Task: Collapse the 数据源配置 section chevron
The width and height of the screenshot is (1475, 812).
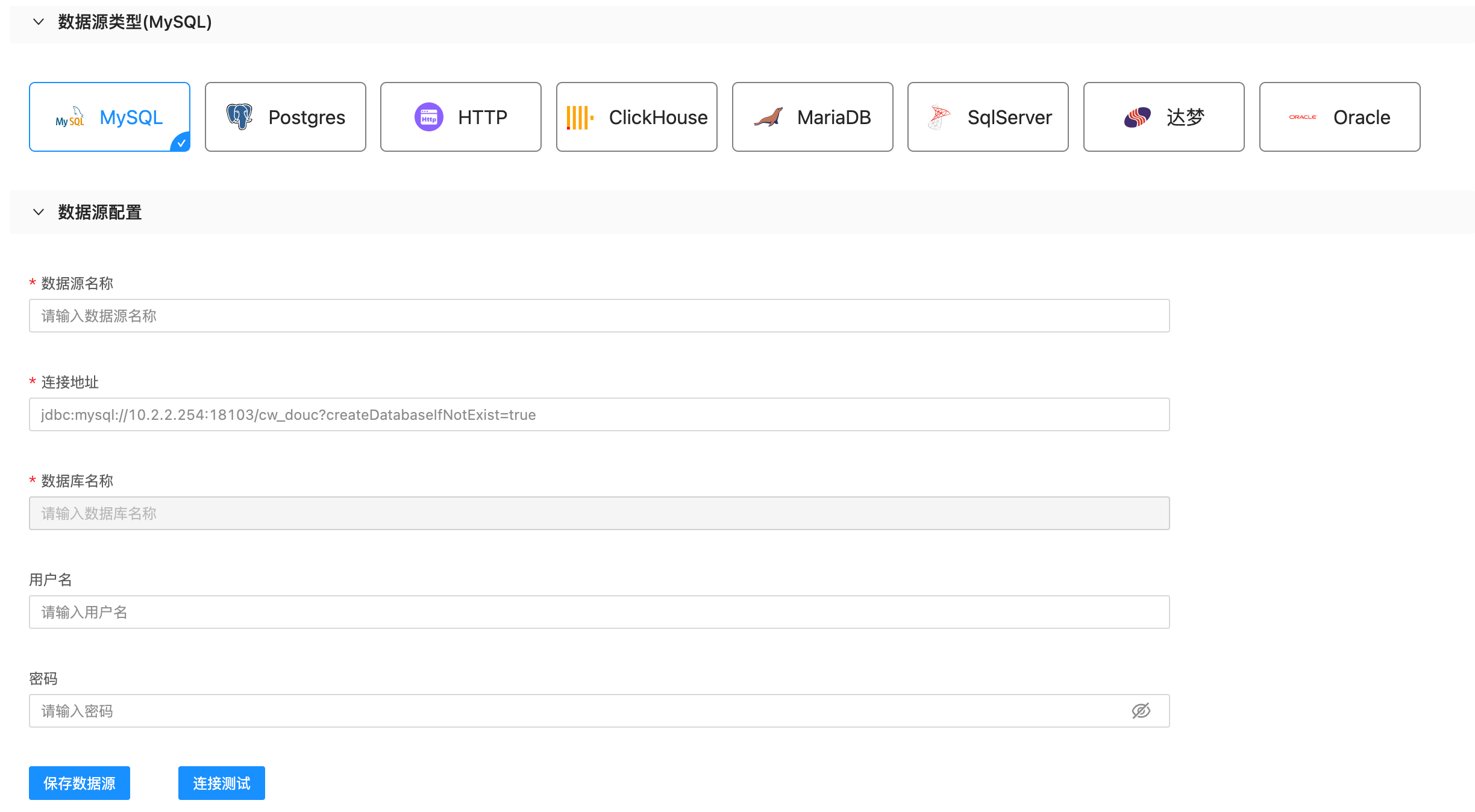Action: [39, 212]
